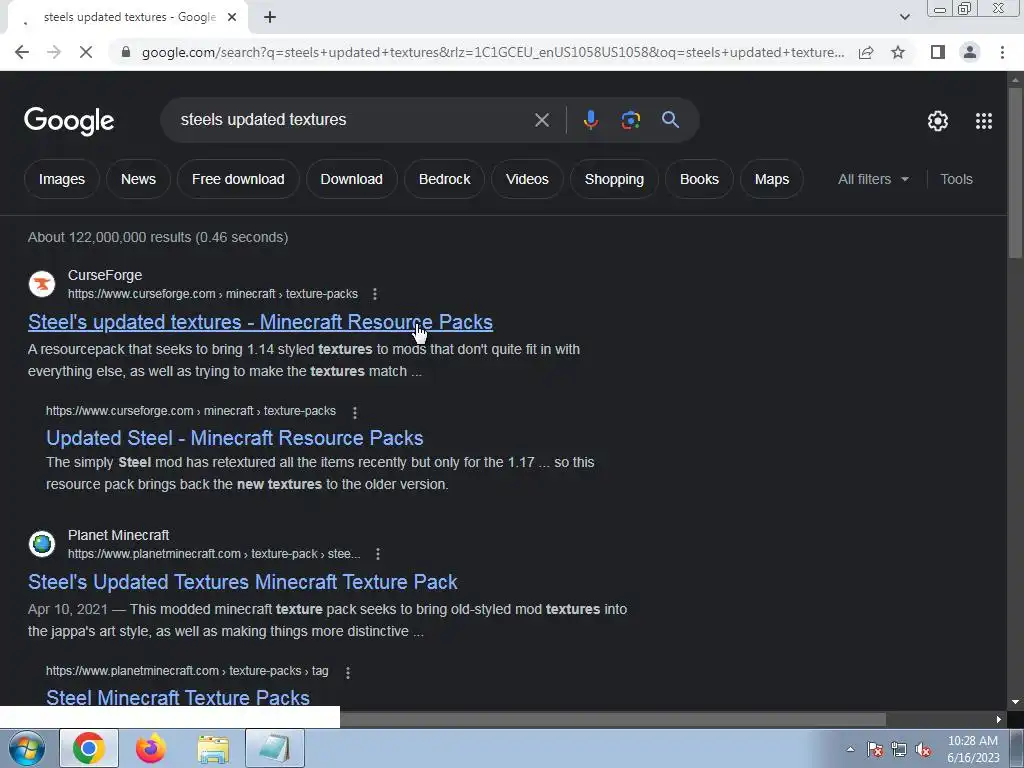Image resolution: width=1024 pixels, height=768 pixels.
Task: Open more options for CurseForge result
Action: pos(375,294)
